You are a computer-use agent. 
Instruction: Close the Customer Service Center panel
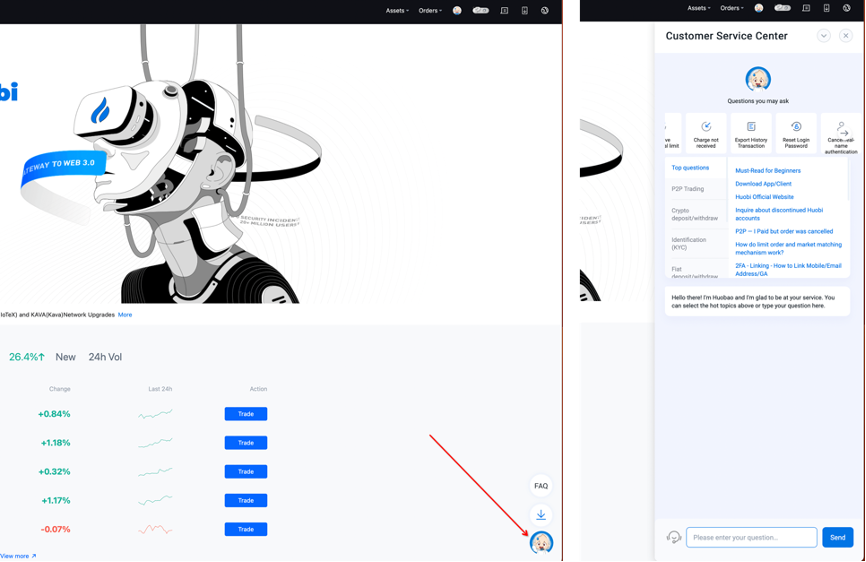(845, 36)
